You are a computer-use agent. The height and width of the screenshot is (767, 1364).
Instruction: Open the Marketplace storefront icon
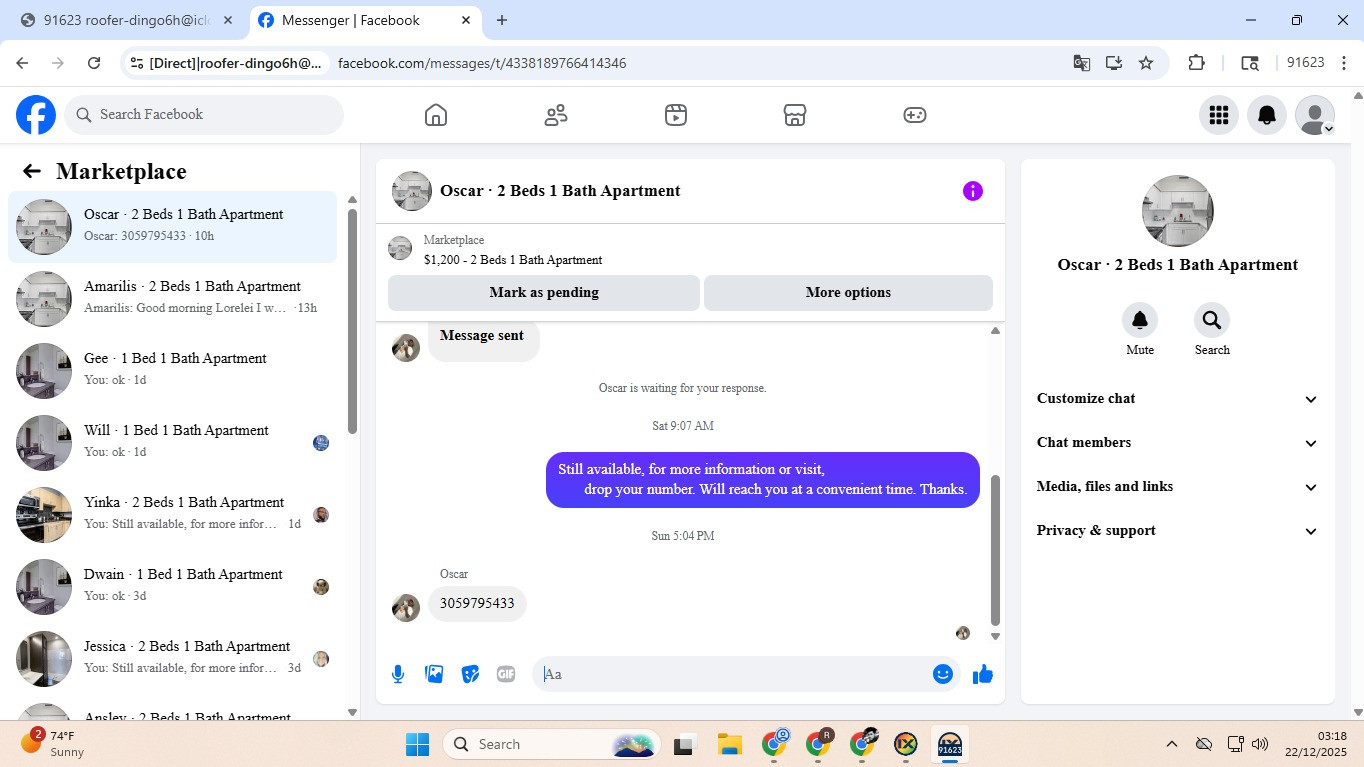(795, 115)
